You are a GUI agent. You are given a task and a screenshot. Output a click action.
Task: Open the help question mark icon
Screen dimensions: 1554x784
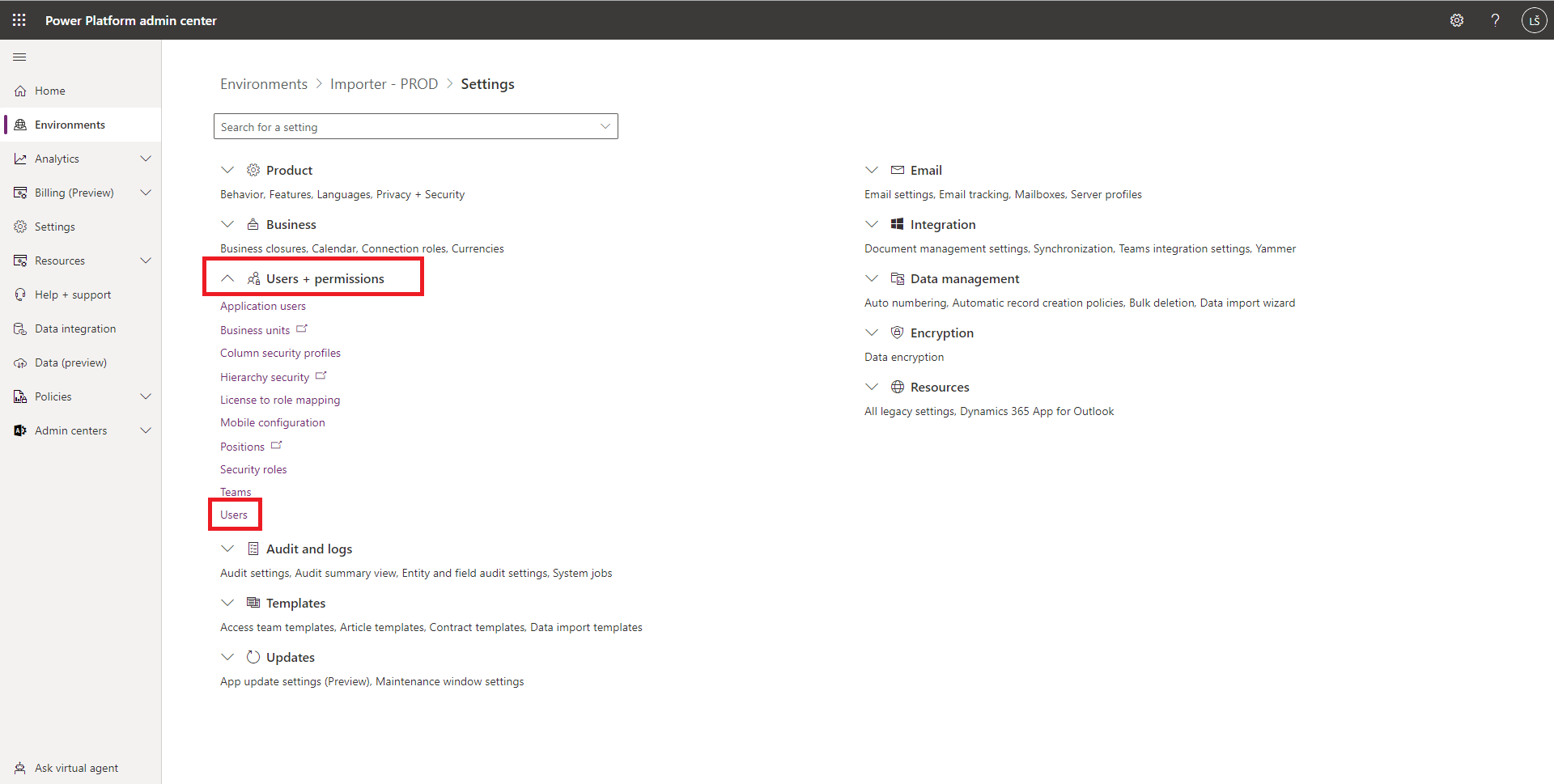(1495, 20)
